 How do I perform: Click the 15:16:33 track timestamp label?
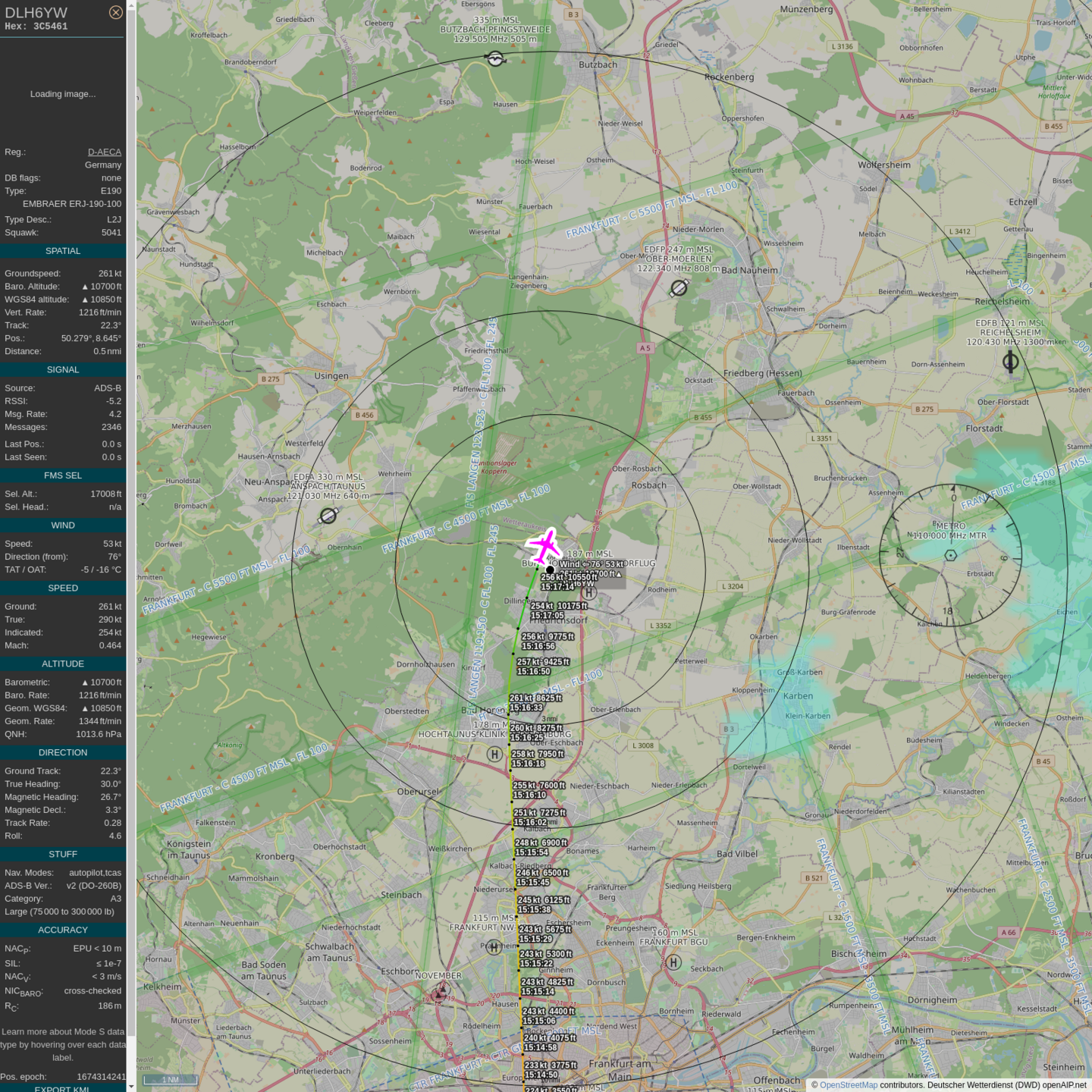pos(526,708)
